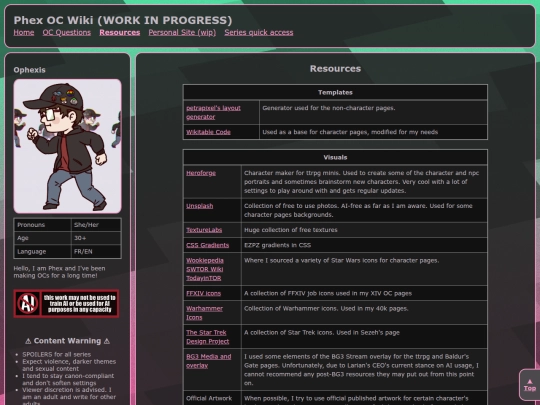Image resolution: width=540 pixels, height=405 pixels.
Task: Click the no-AI usage banner image
Action: [66, 303]
